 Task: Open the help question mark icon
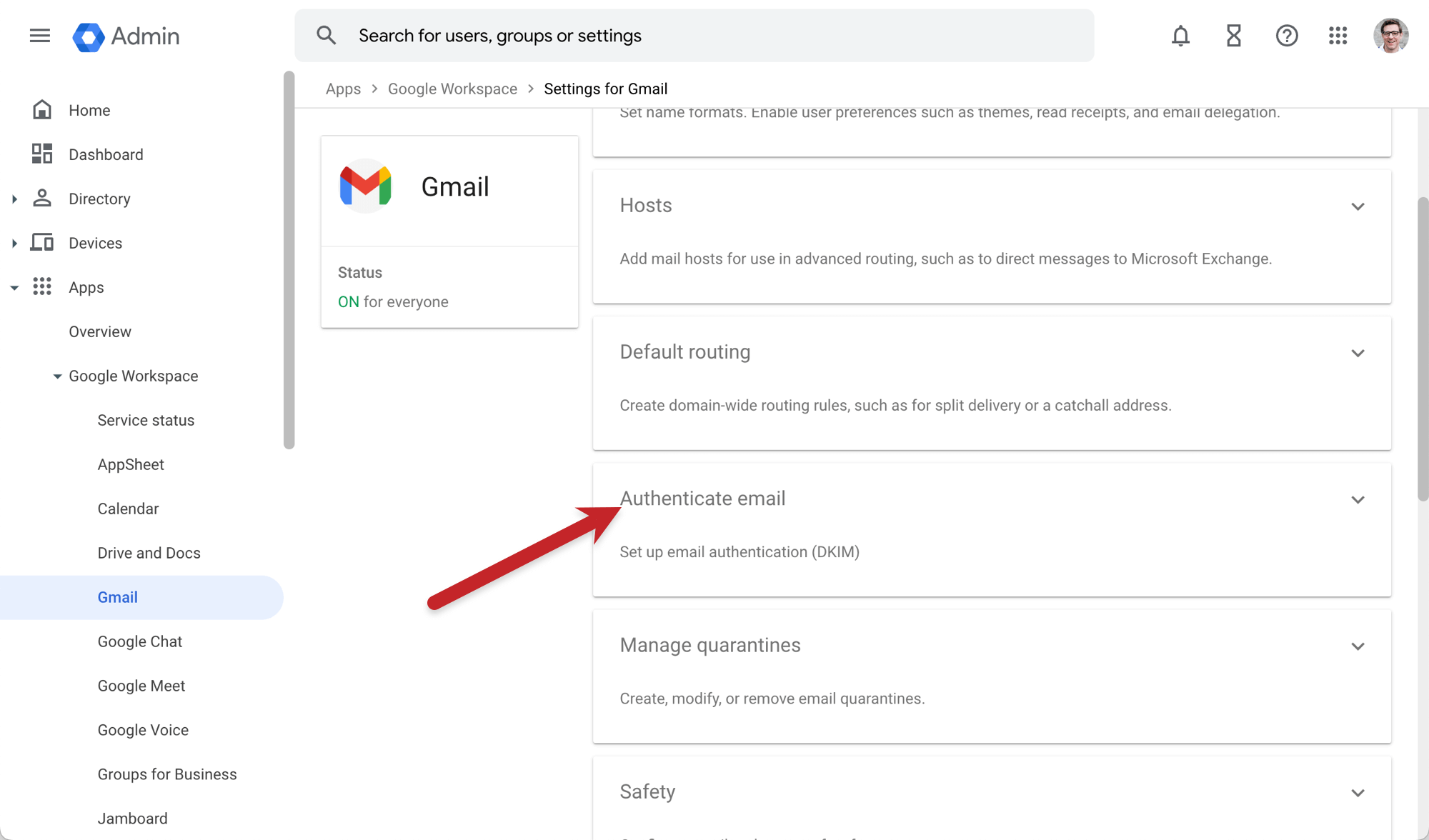1287,36
